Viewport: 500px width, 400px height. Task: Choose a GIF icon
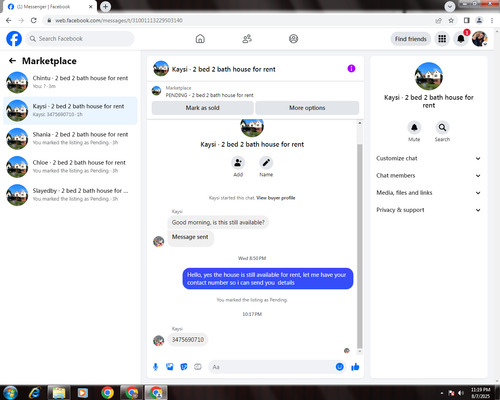(x=198, y=367)
